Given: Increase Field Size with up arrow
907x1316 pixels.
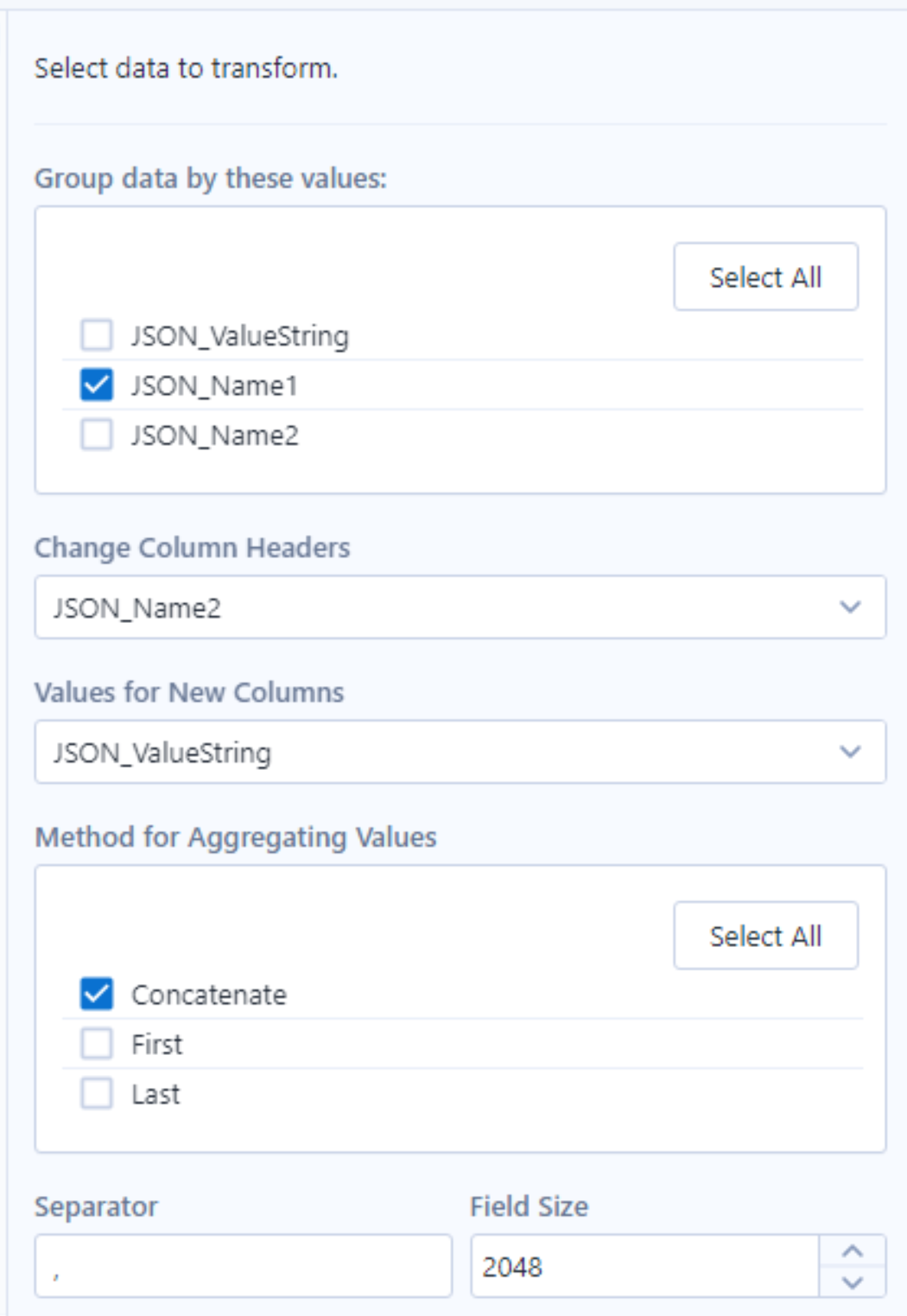Looking at the screenshot, I should [853, 1251].
